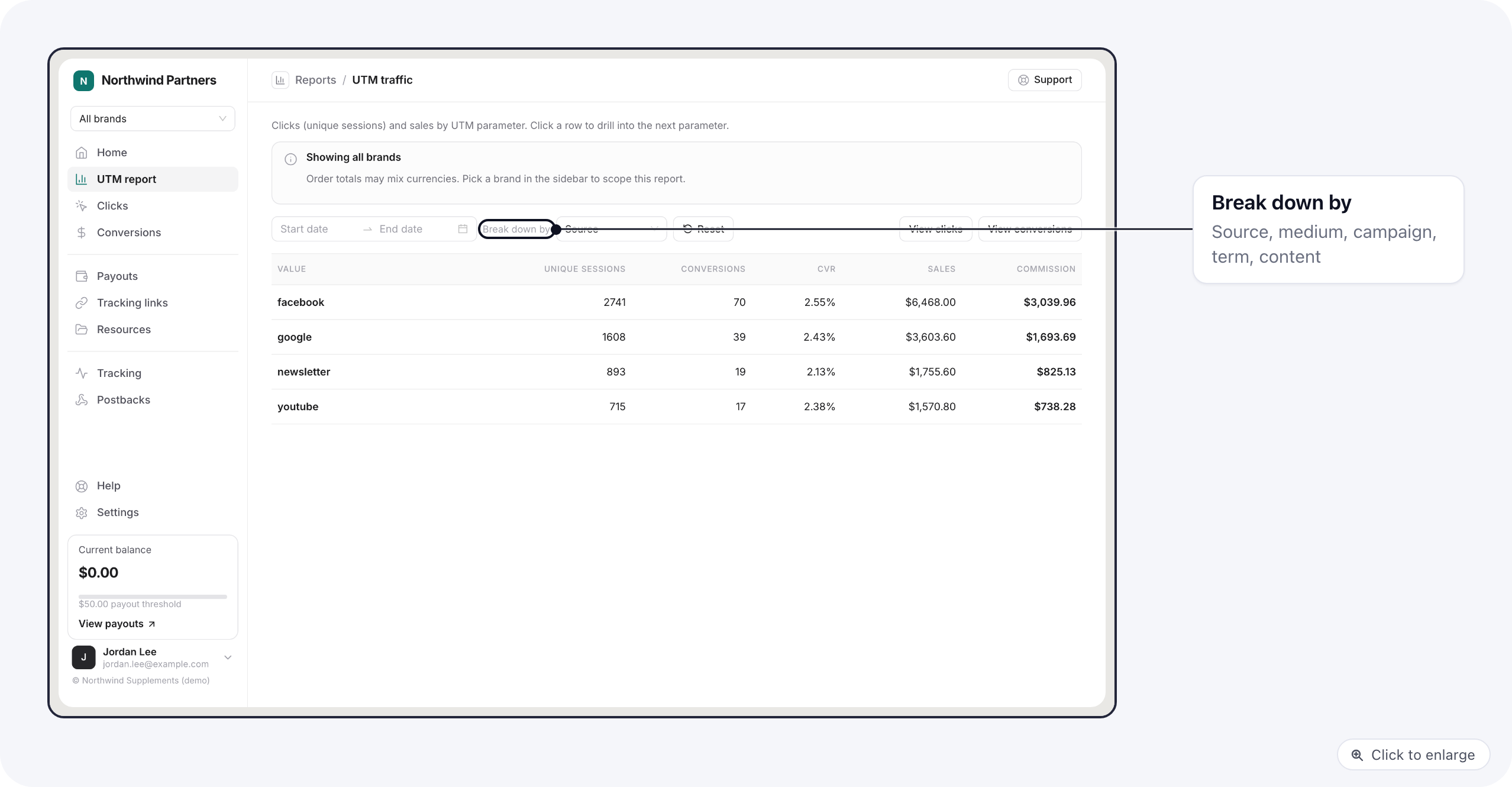
Task: Open the Source breakdown dropdown
Action: [x=611, y=229]
